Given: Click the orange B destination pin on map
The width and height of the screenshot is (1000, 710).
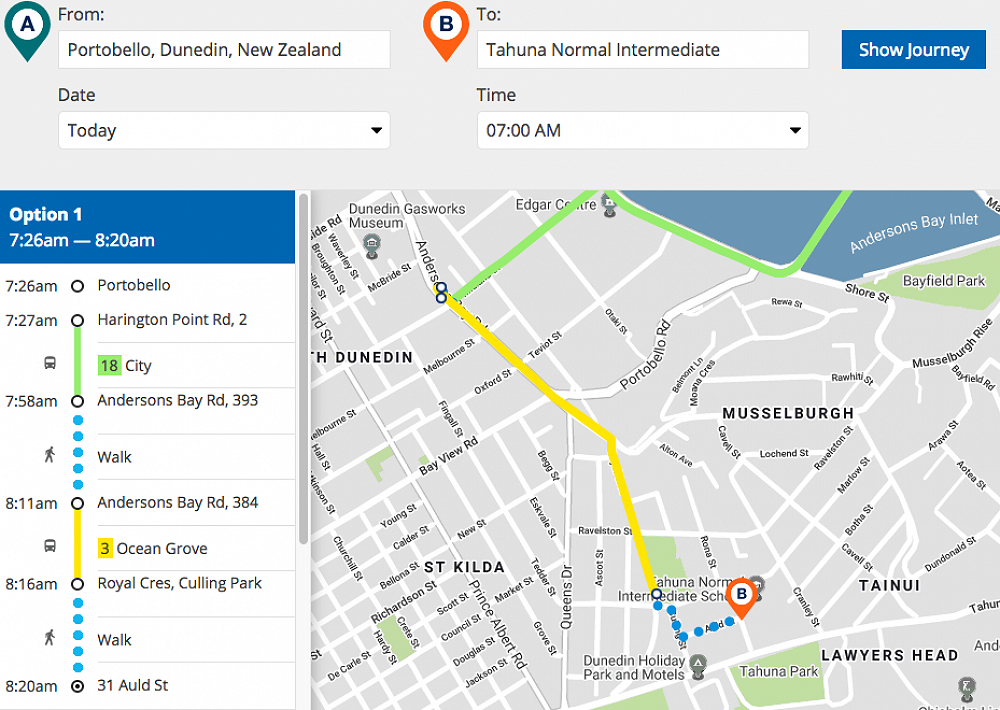Looking at the screenshot, I should (741, 594).
